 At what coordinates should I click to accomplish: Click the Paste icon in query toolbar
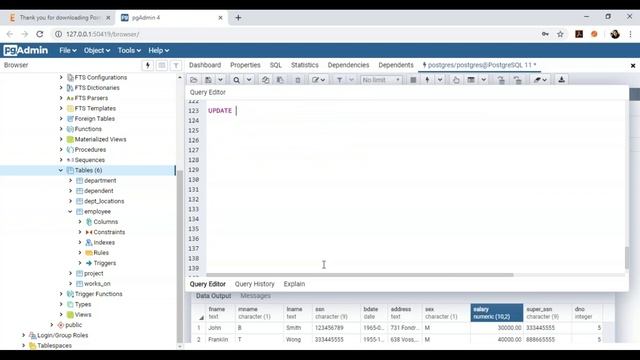click(x=280, y=80)
